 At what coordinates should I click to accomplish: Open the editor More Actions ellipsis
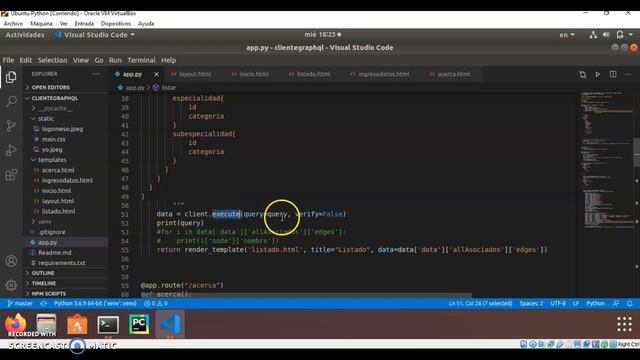[628, 74]
